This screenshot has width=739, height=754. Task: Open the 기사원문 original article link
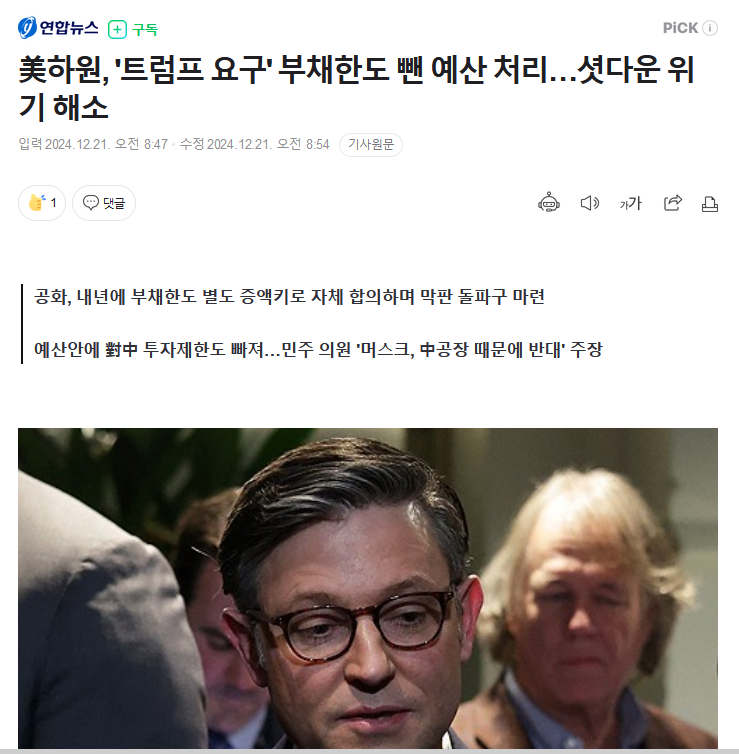click(371, 144)
